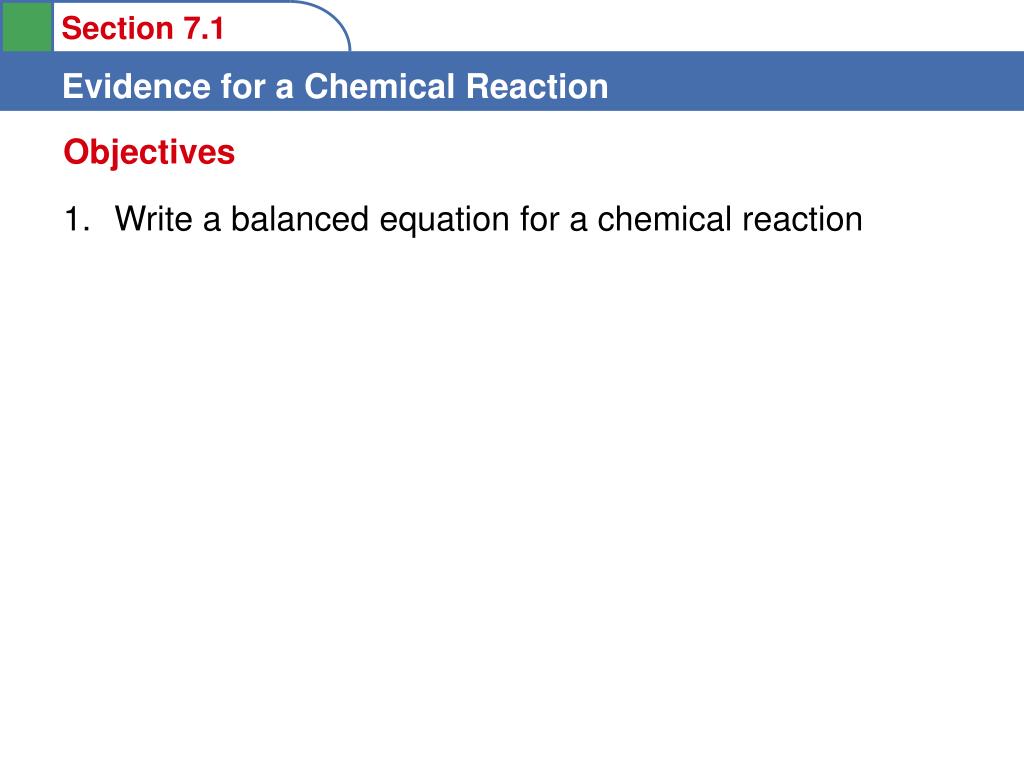Click the green square beside Section 7.1

click(27, 26)
